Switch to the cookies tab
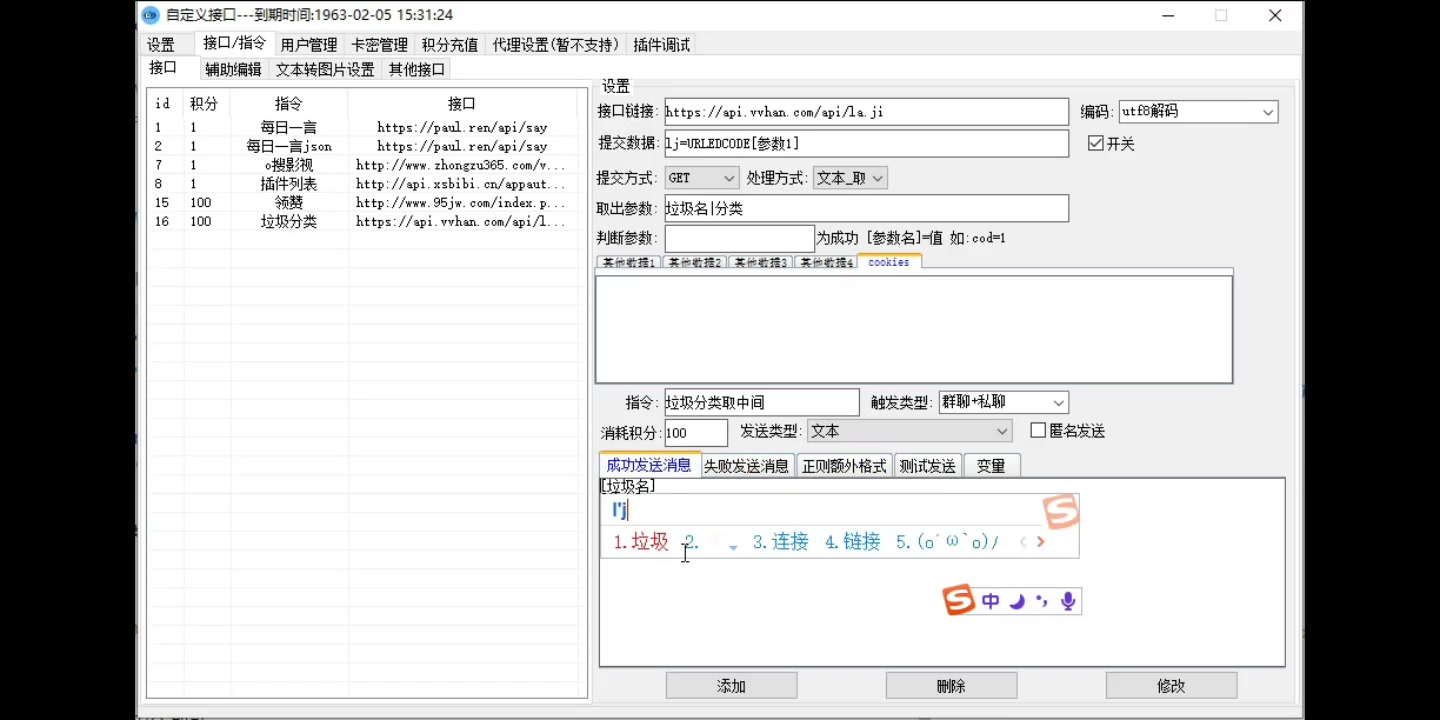Viewport: 1440px width, 720px height. click(888, 261)
